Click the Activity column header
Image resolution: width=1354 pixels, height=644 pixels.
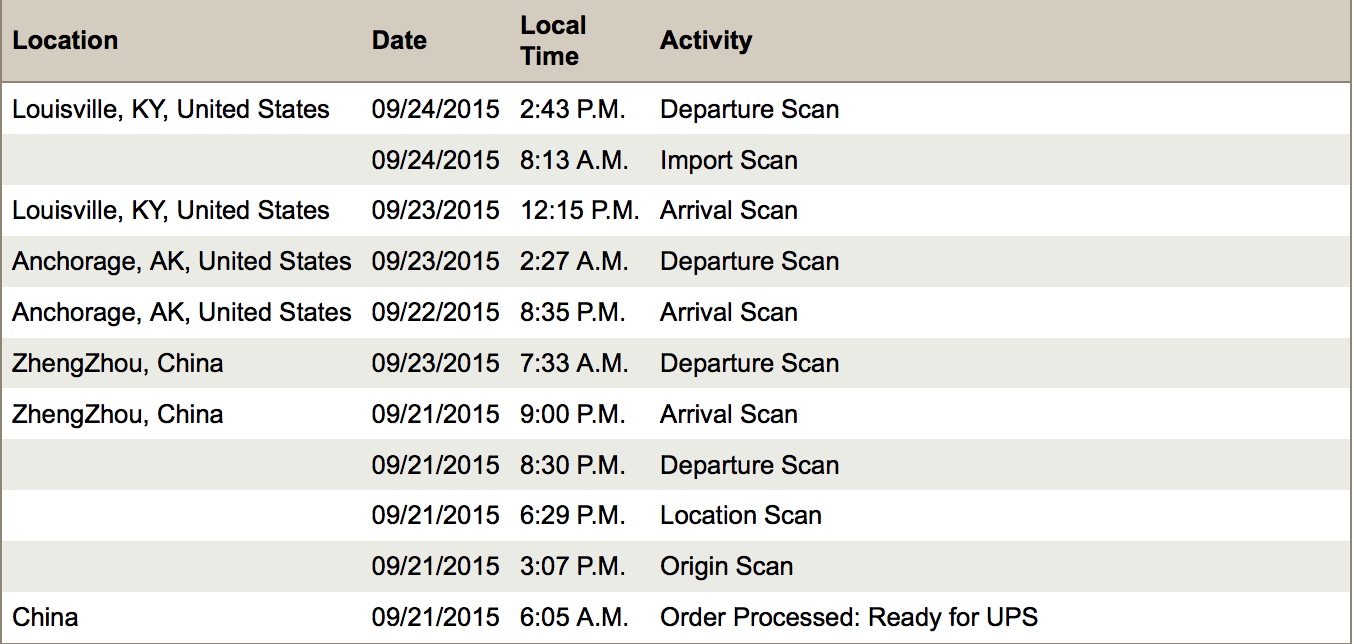point(705,41)
